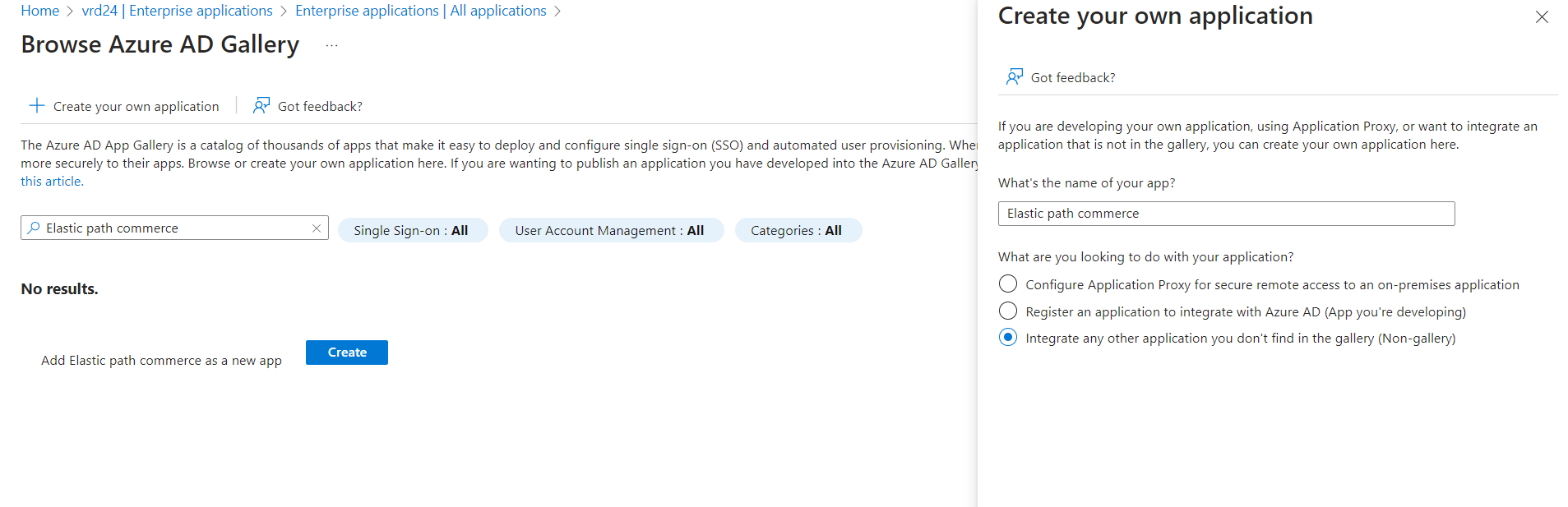Click the blue Create button

pos(347,353)
